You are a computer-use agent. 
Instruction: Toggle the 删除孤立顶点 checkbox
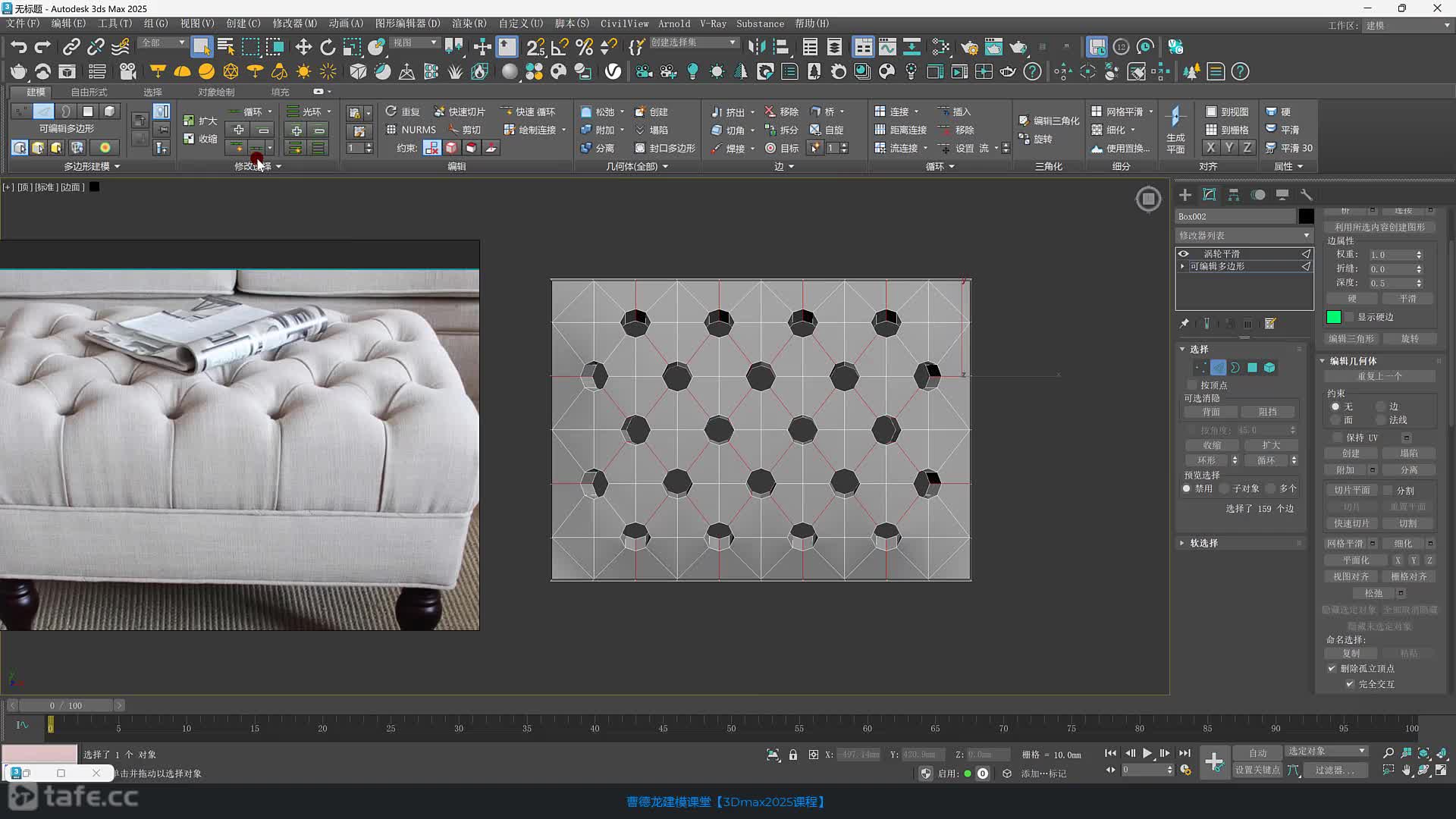(x=1332, y=668)
